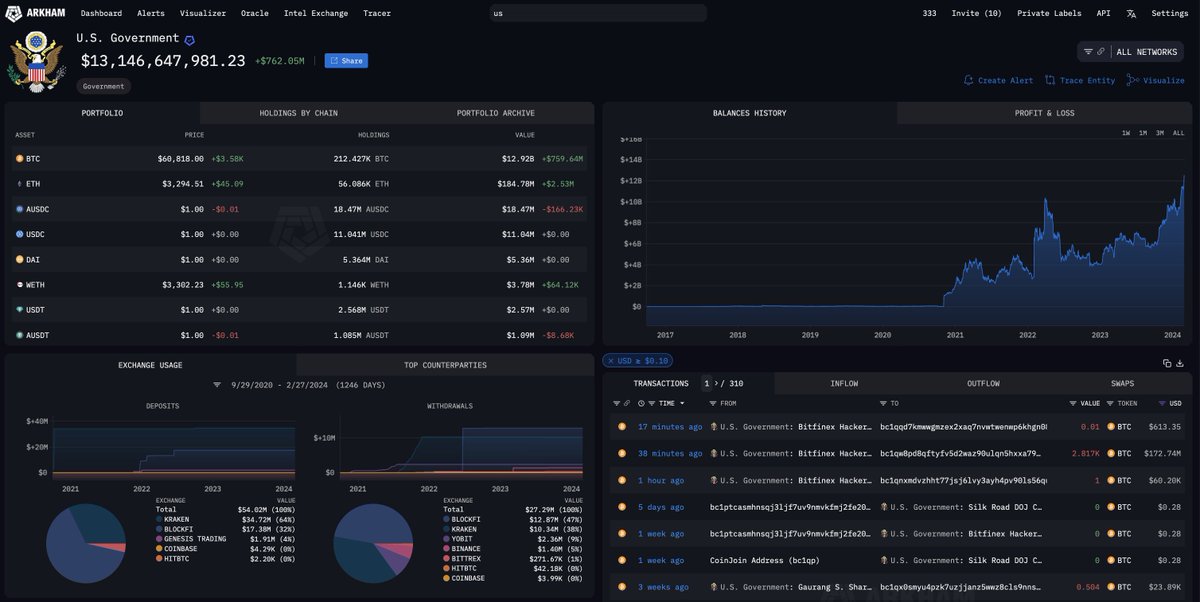
Task: Switch to Portfolio Archive tab
Action: pos(495,113)
